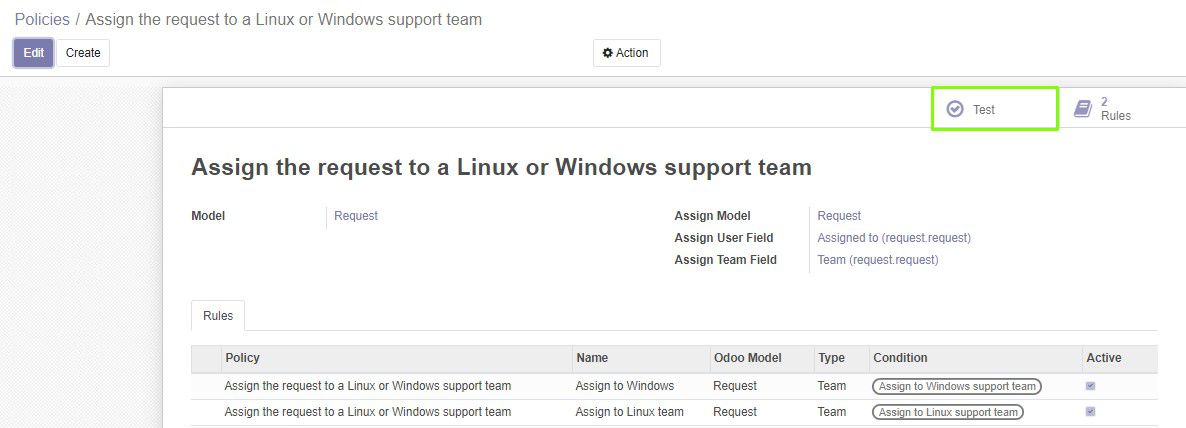Sort rules by Policy column header
Image resolution: width=1186 pixels, height=428 pixels.
tap(242, 358)
